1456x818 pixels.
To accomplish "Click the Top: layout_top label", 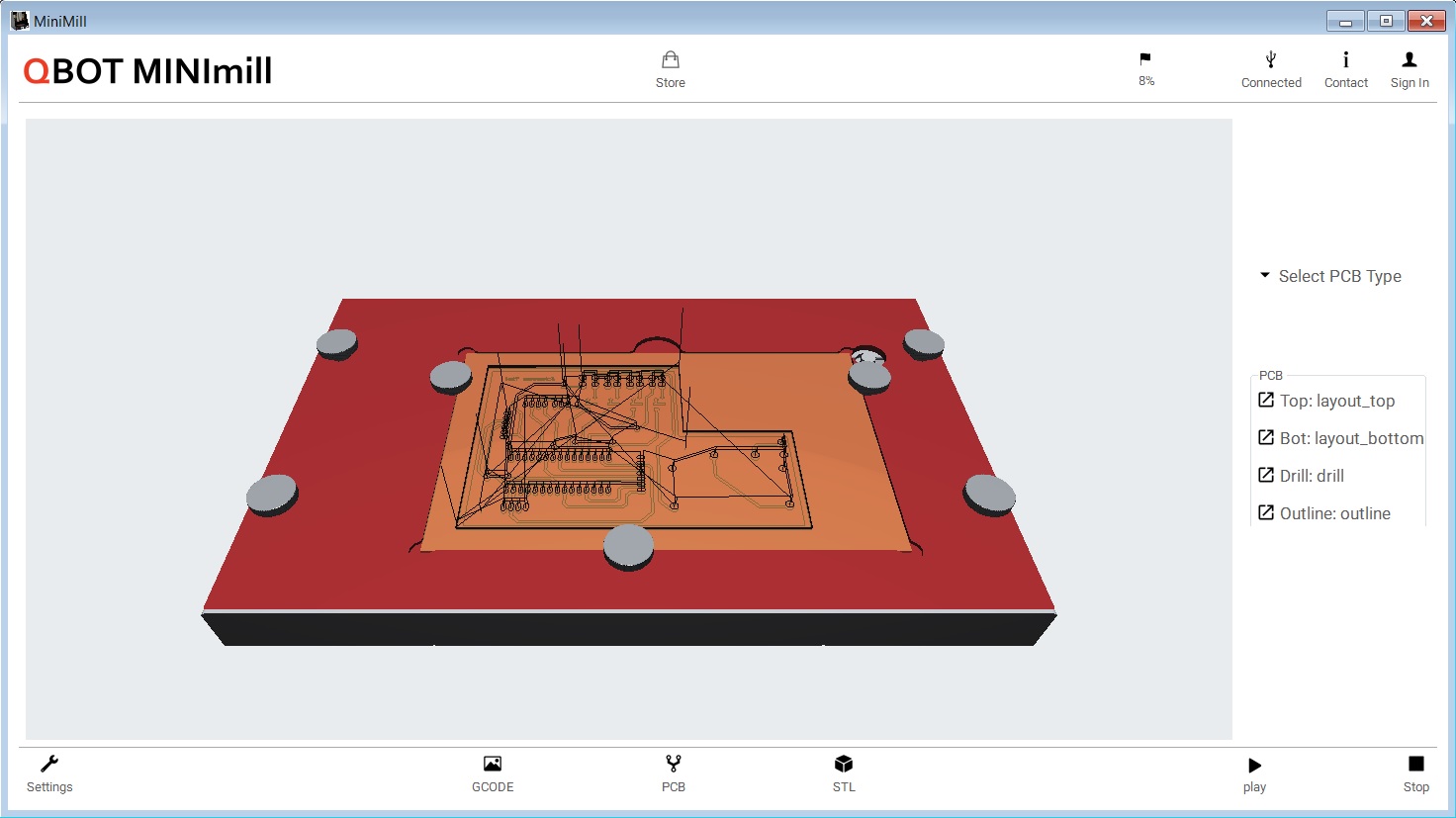I will 1337,401.
